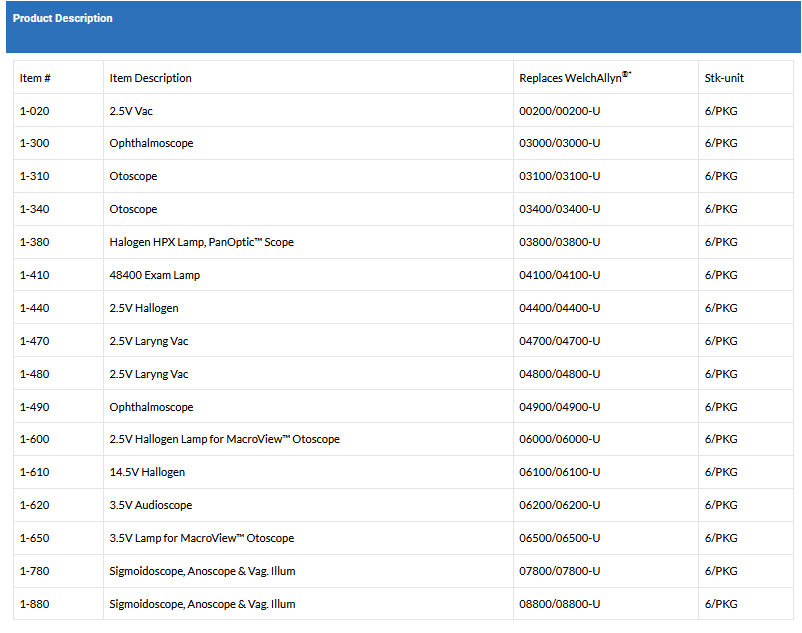Select part number 08800/08800-U
Image resolution: width=802 pixels, height=633 pixels.
559,604
